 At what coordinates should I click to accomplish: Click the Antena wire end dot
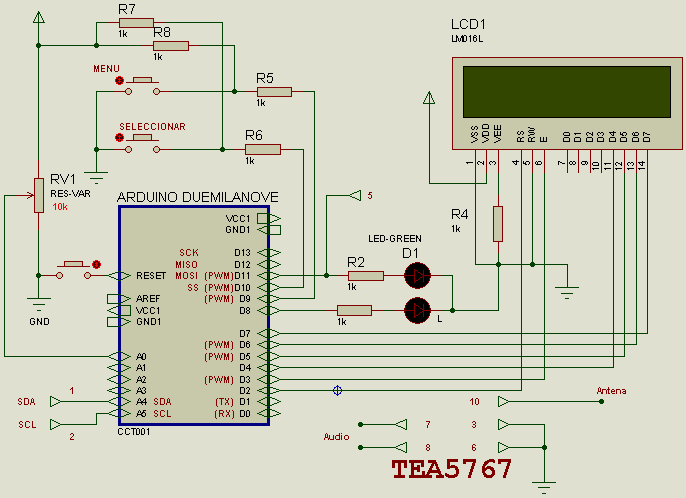[602, 402]
